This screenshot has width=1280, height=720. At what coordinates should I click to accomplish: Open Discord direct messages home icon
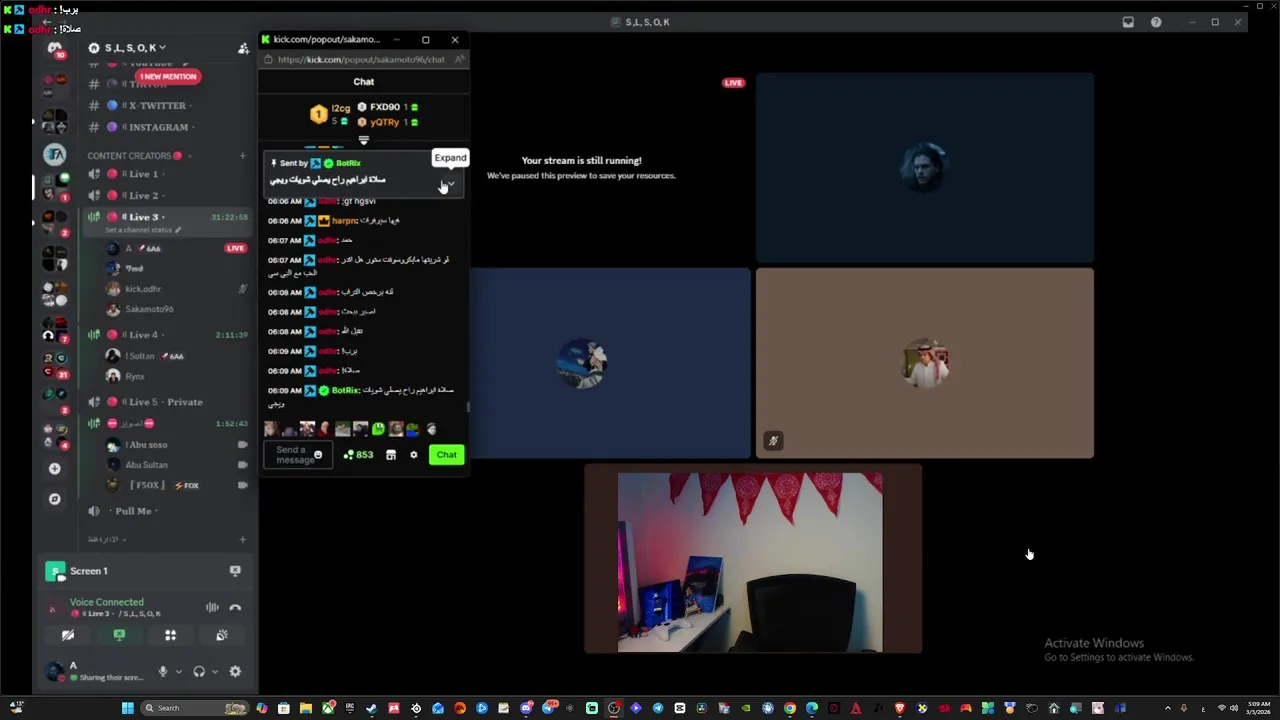pyautogui.click(x=55, y=49)
